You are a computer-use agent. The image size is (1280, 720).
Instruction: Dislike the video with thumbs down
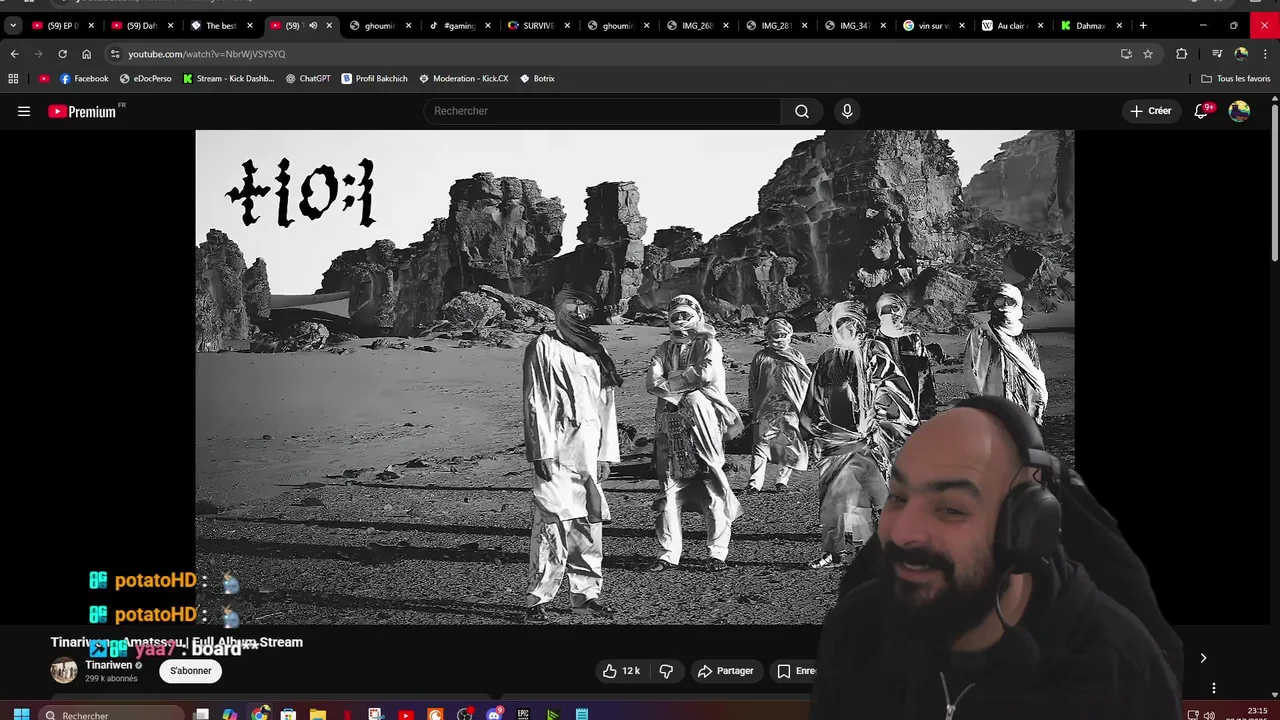[666, 671]
